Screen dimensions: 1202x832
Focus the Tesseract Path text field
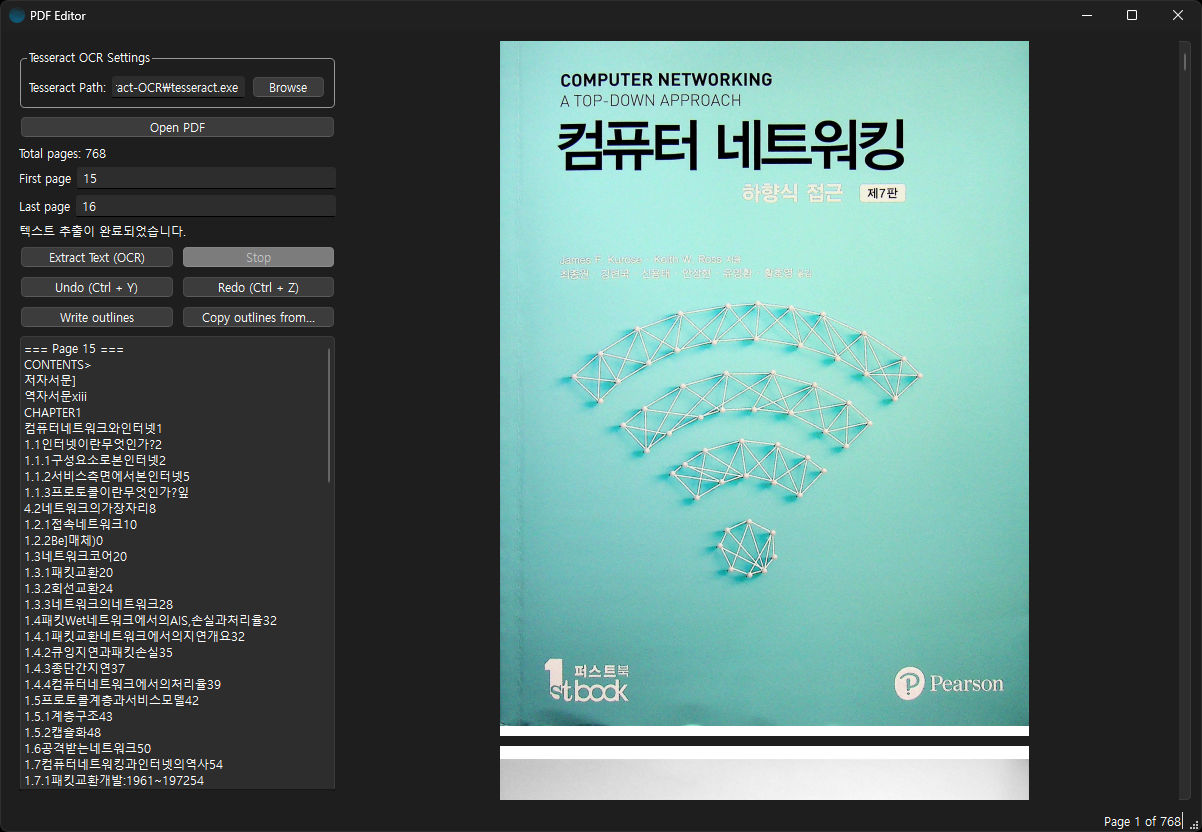[178, 87]
